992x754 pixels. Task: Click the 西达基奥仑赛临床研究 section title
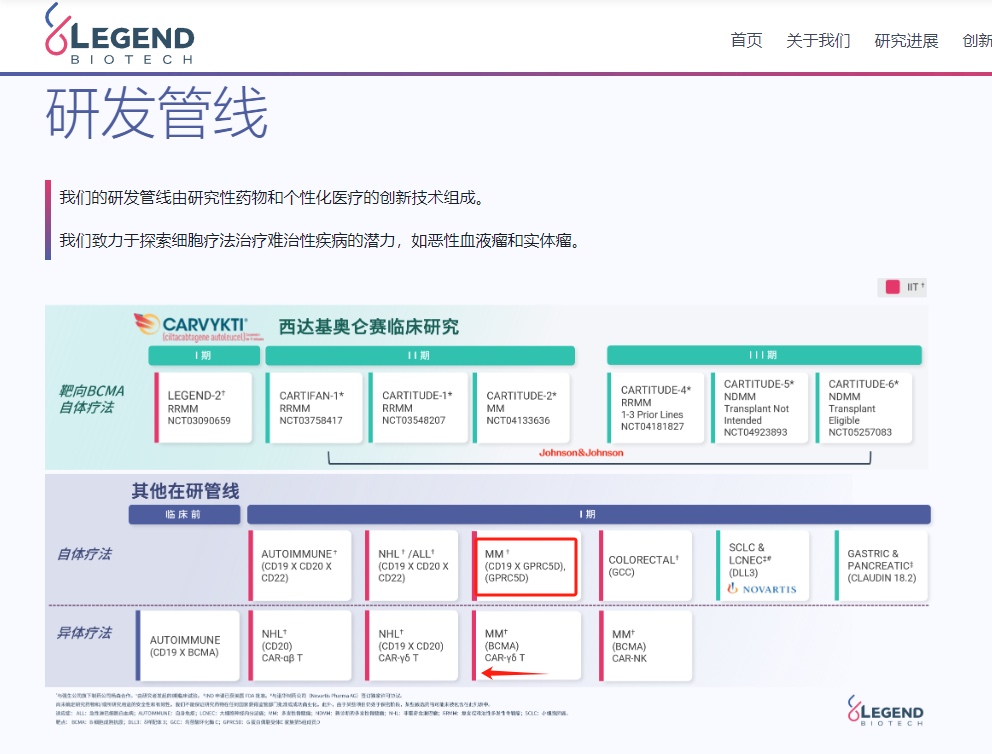coord(369,326)
